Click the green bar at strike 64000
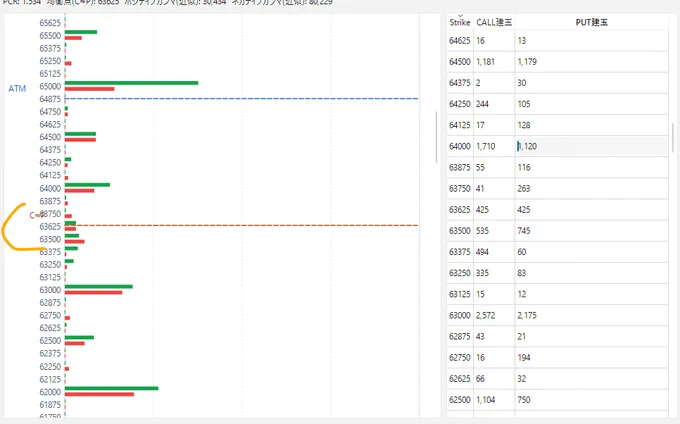Viewport: 680px width, 424px height. click(x=87, y=185)
